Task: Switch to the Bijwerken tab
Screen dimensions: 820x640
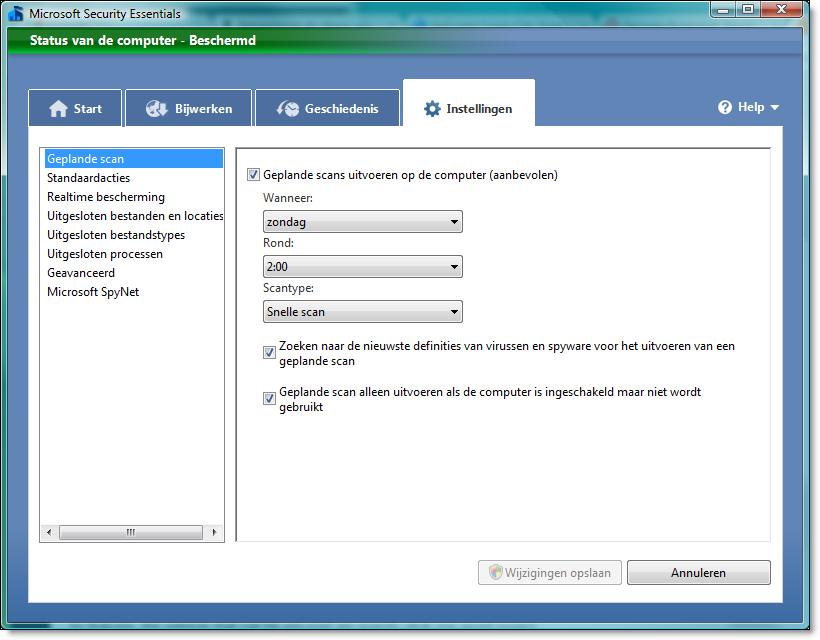Action: pyautogui.click(x=189, y=108)
